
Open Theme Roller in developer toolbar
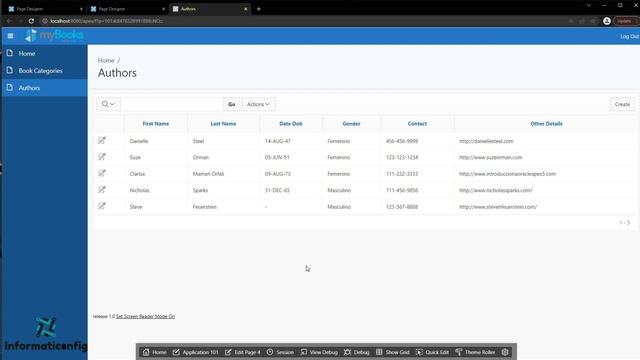pyautogui.click(x=475, y=352)
